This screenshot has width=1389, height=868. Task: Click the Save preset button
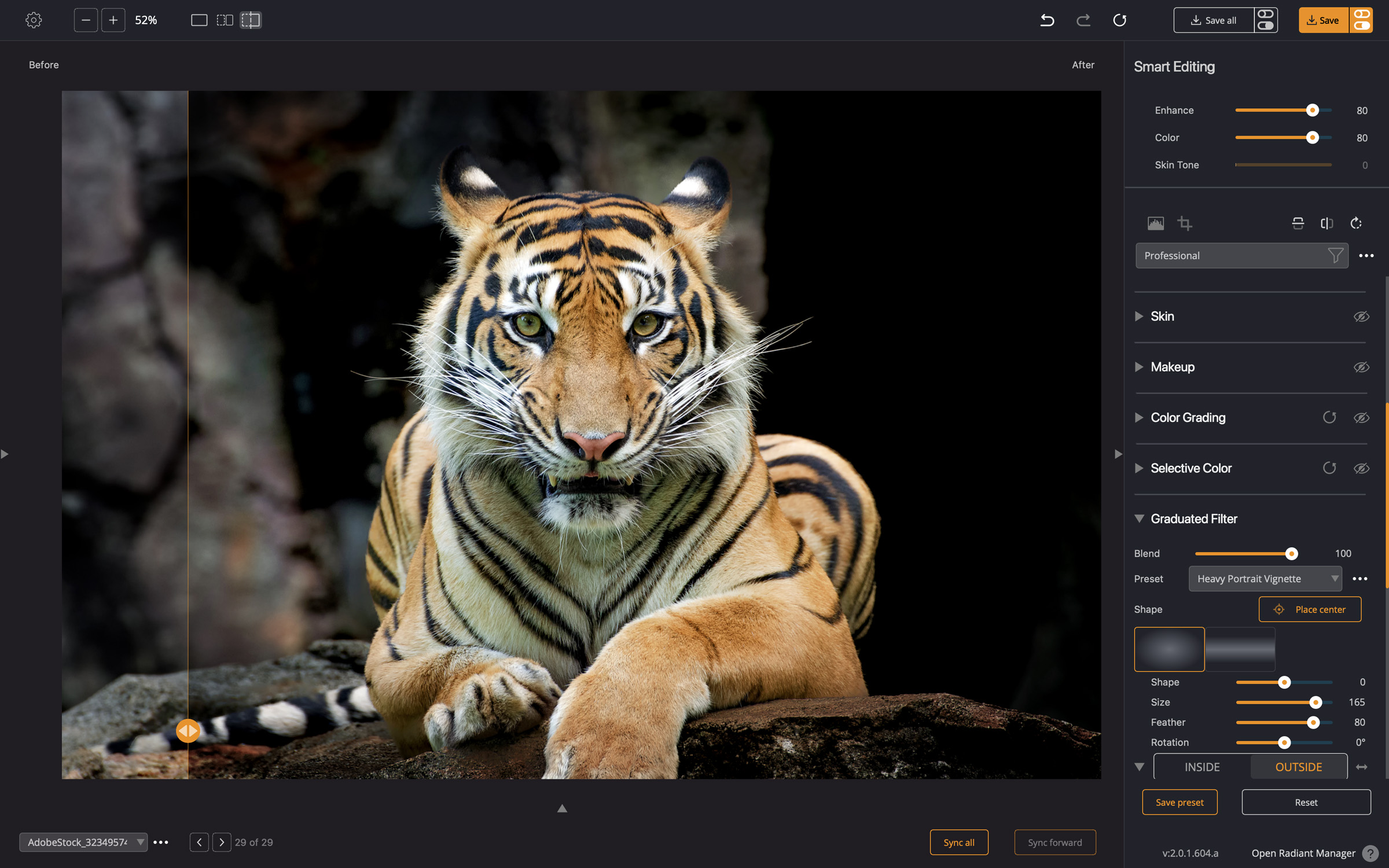coord(1179,802)
